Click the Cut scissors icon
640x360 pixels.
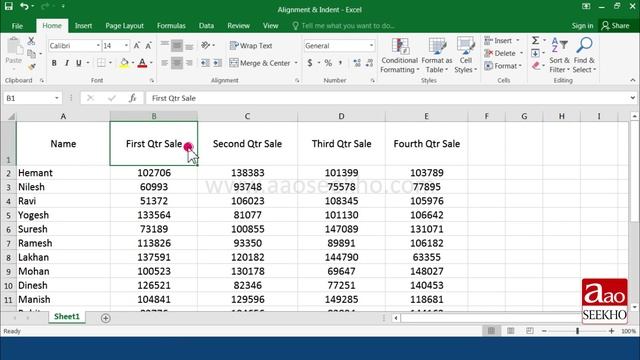31,41
